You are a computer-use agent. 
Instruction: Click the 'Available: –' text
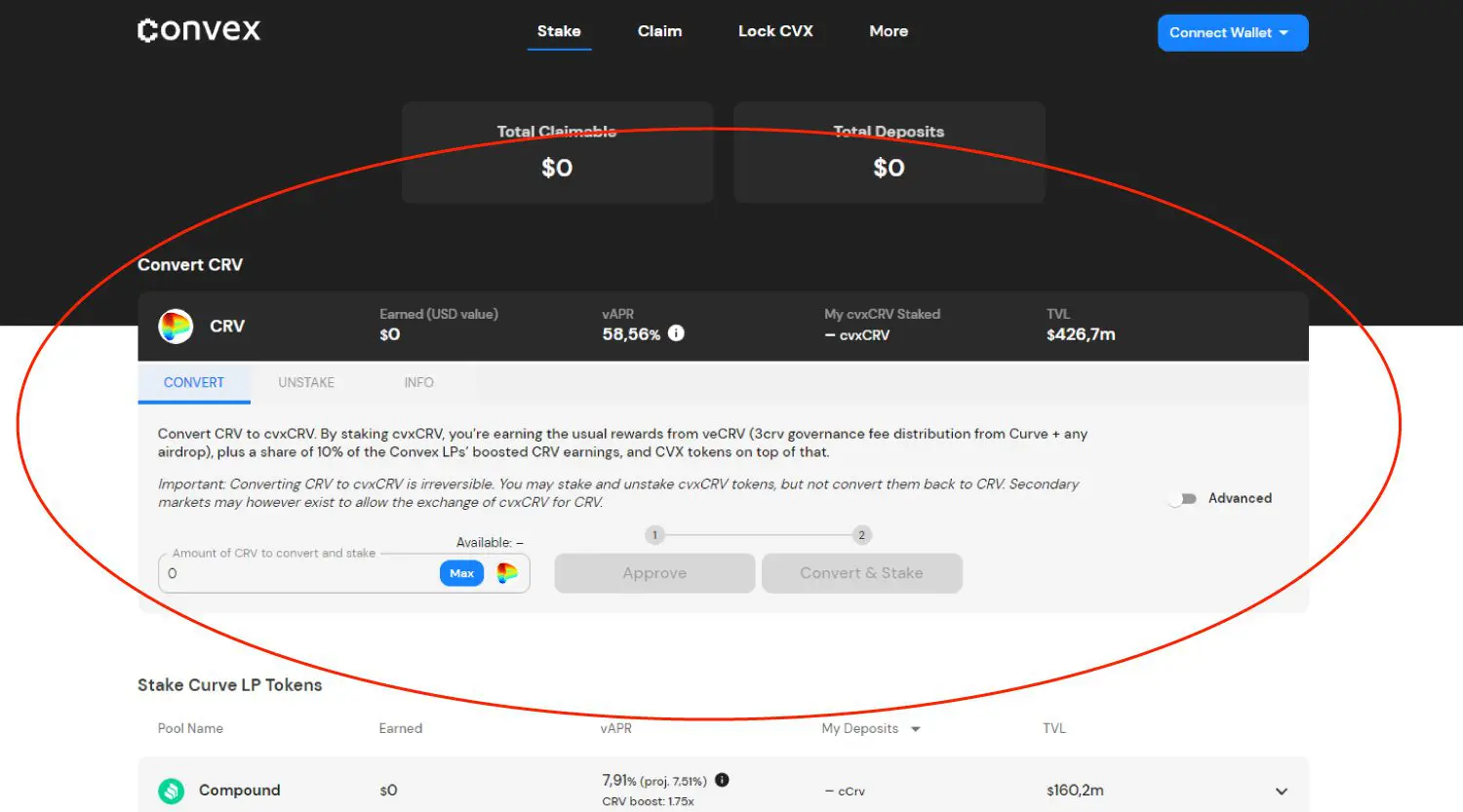coord(490,542)
